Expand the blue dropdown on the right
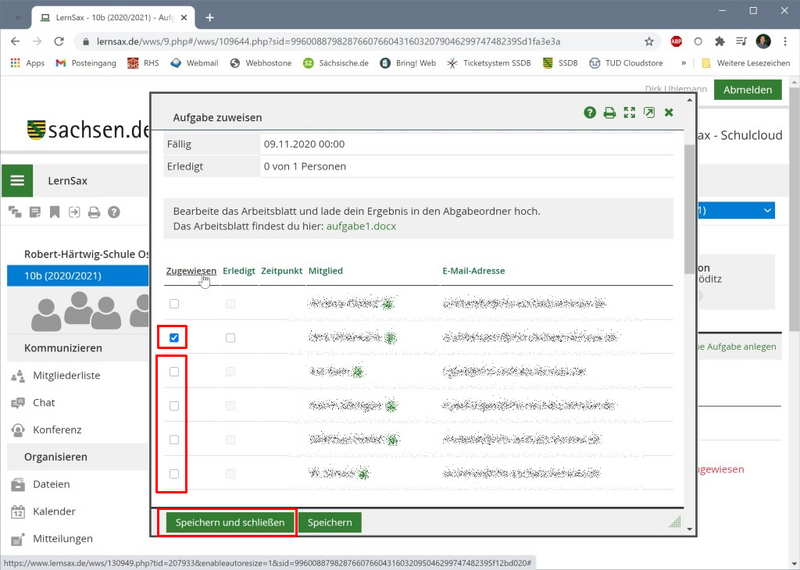Screen dimensions: 800x570 point(767,211)
